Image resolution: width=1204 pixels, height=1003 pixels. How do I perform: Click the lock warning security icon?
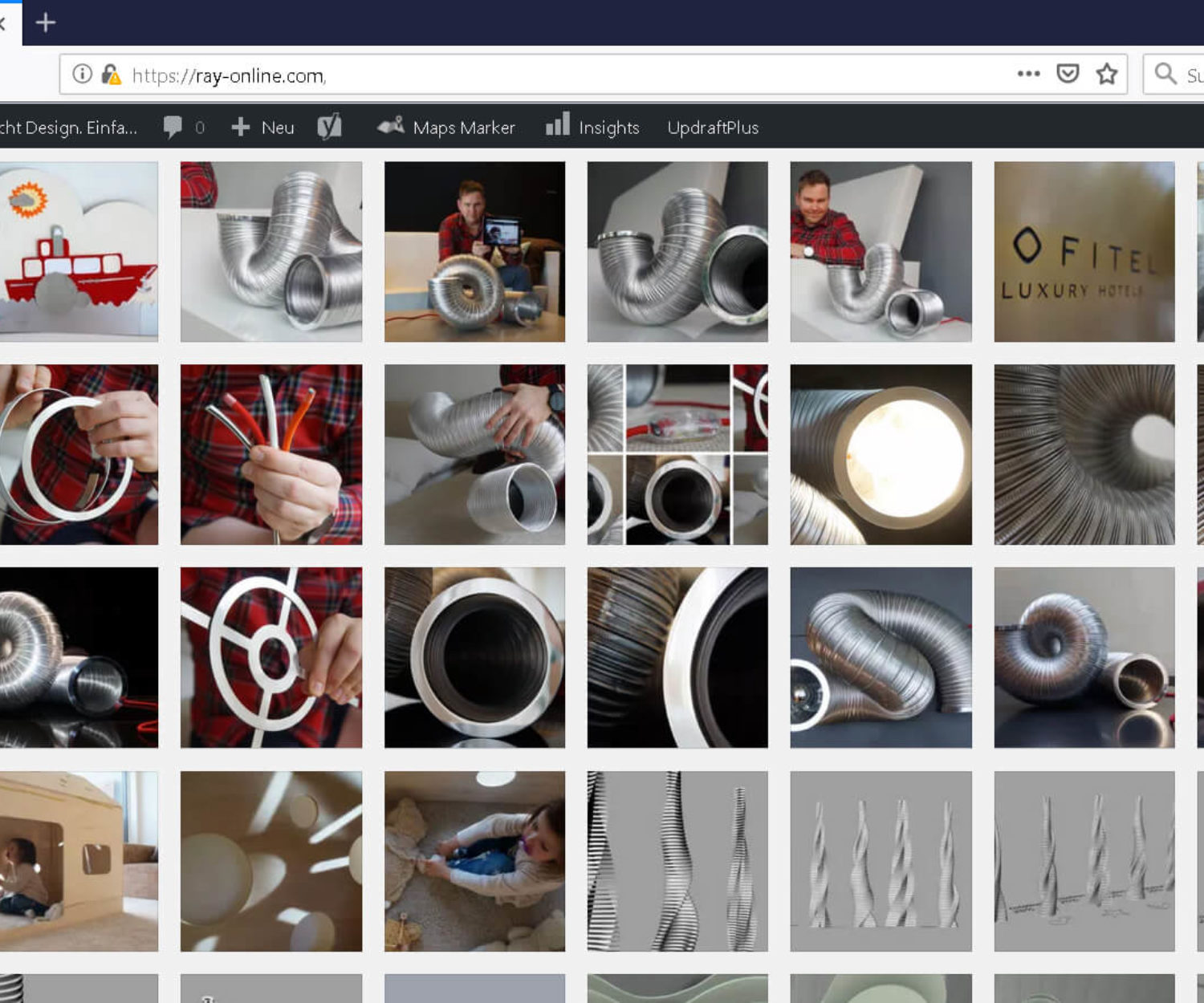point(111,75)
